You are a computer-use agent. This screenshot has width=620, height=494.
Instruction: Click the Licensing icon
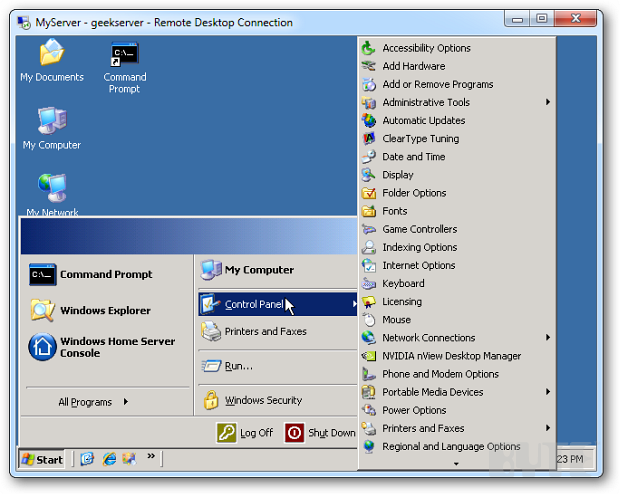coord(369,302)
